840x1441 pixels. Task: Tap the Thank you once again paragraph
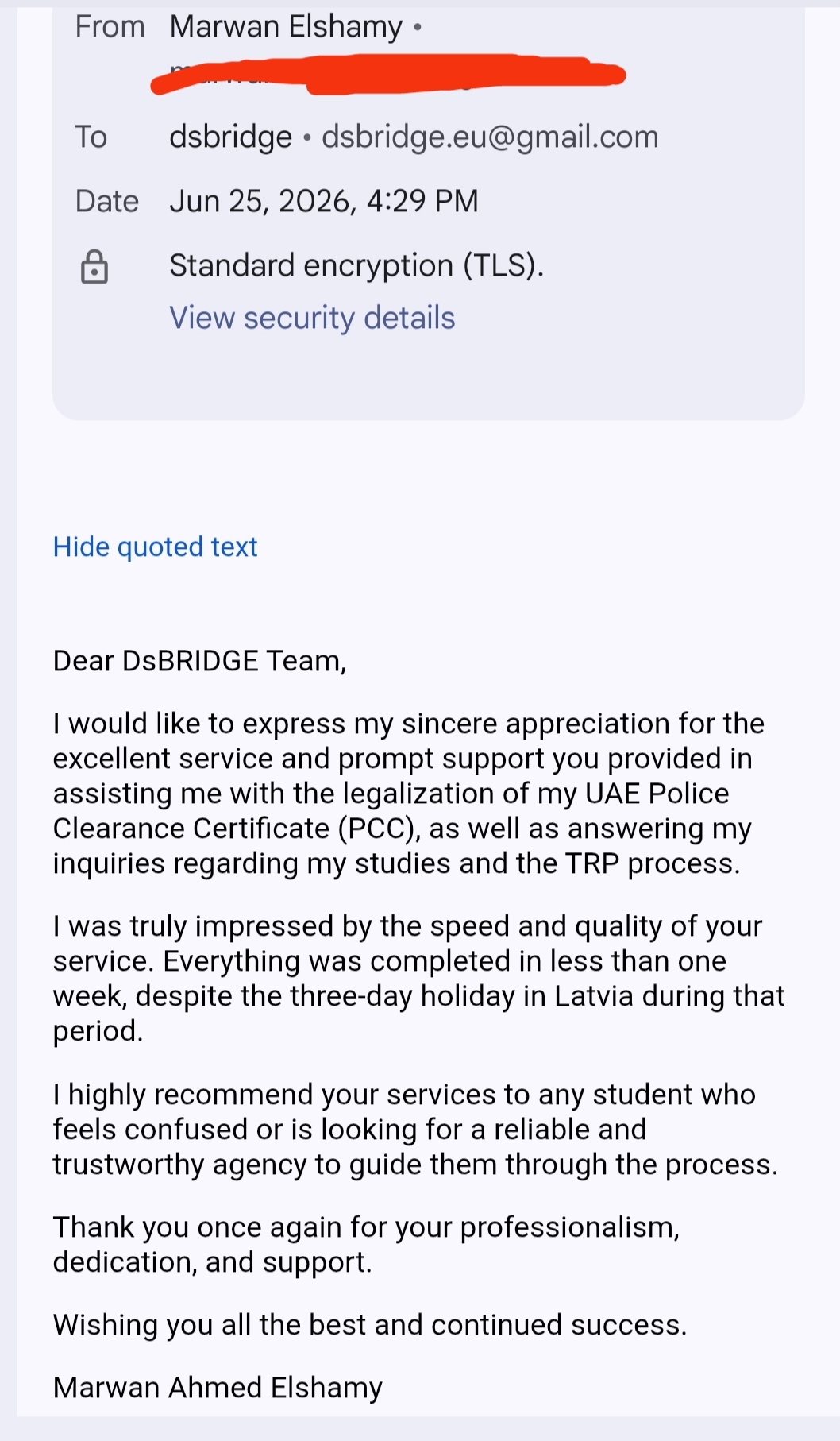366,1245
